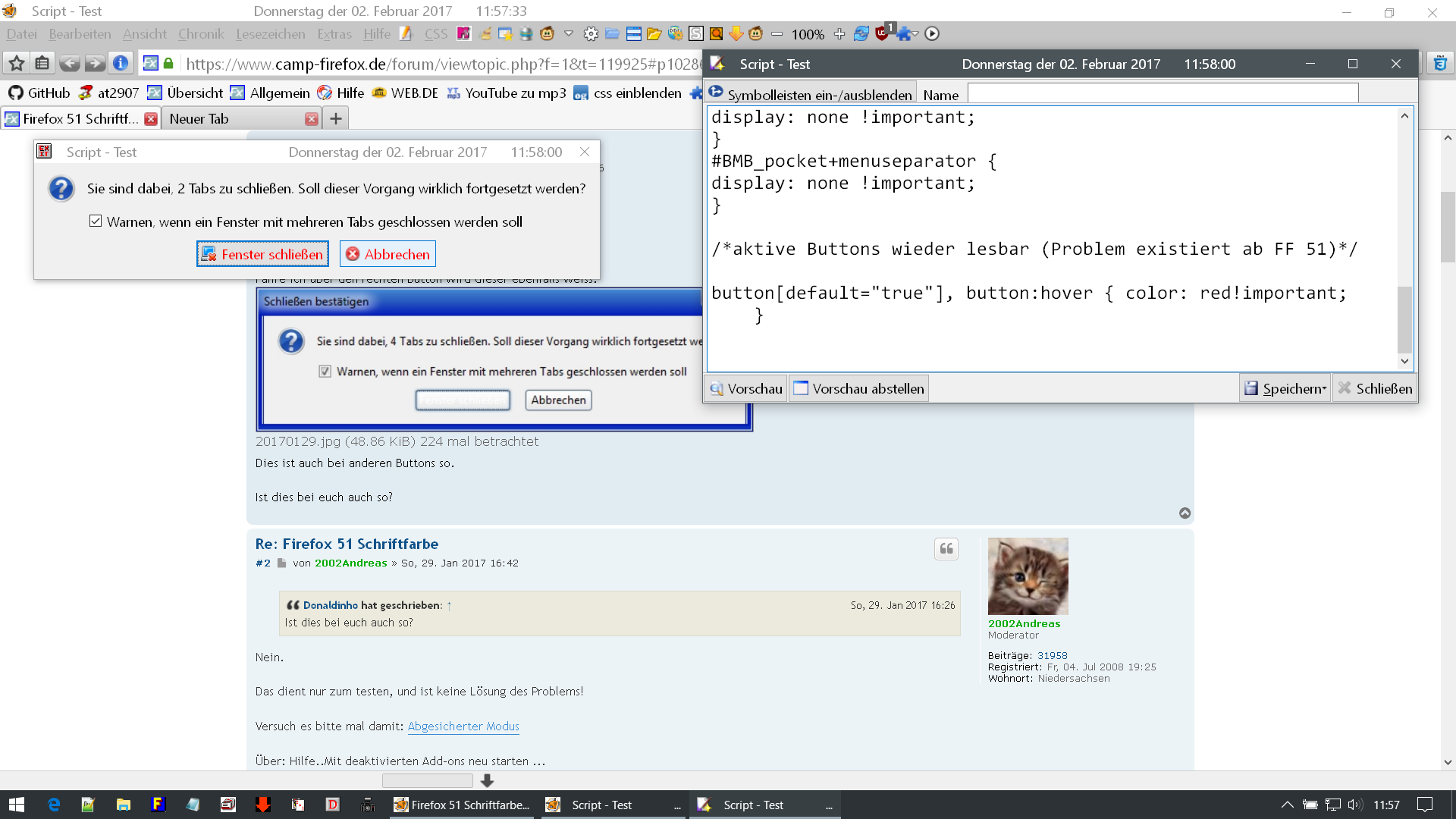Expand the system tray hidden icons chevron
Screen dimensions: 1456x819
(1287, 805)
